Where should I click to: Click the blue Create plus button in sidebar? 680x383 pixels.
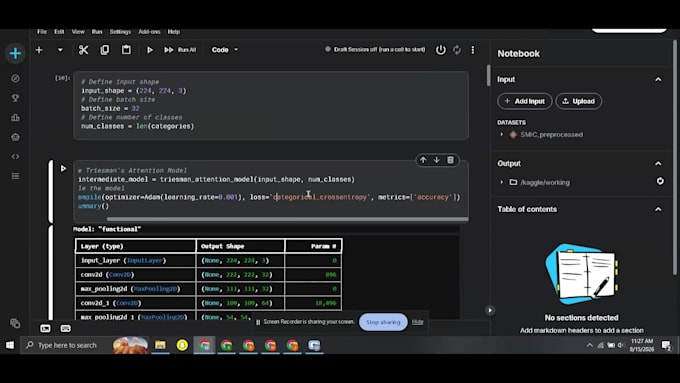pyautogui.click(x=15, y=53)
